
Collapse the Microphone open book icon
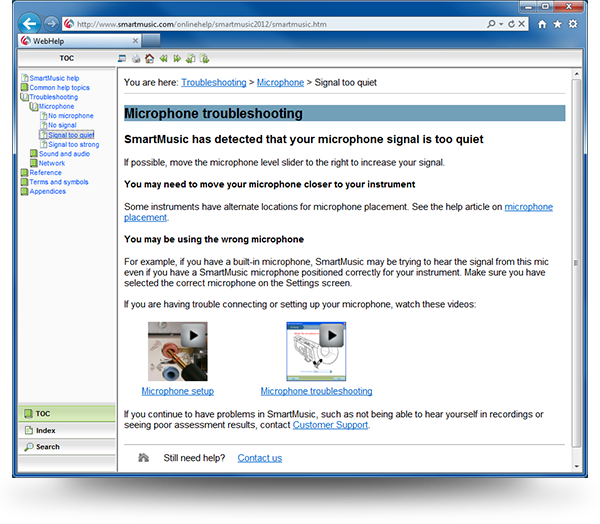pos(34,106)
